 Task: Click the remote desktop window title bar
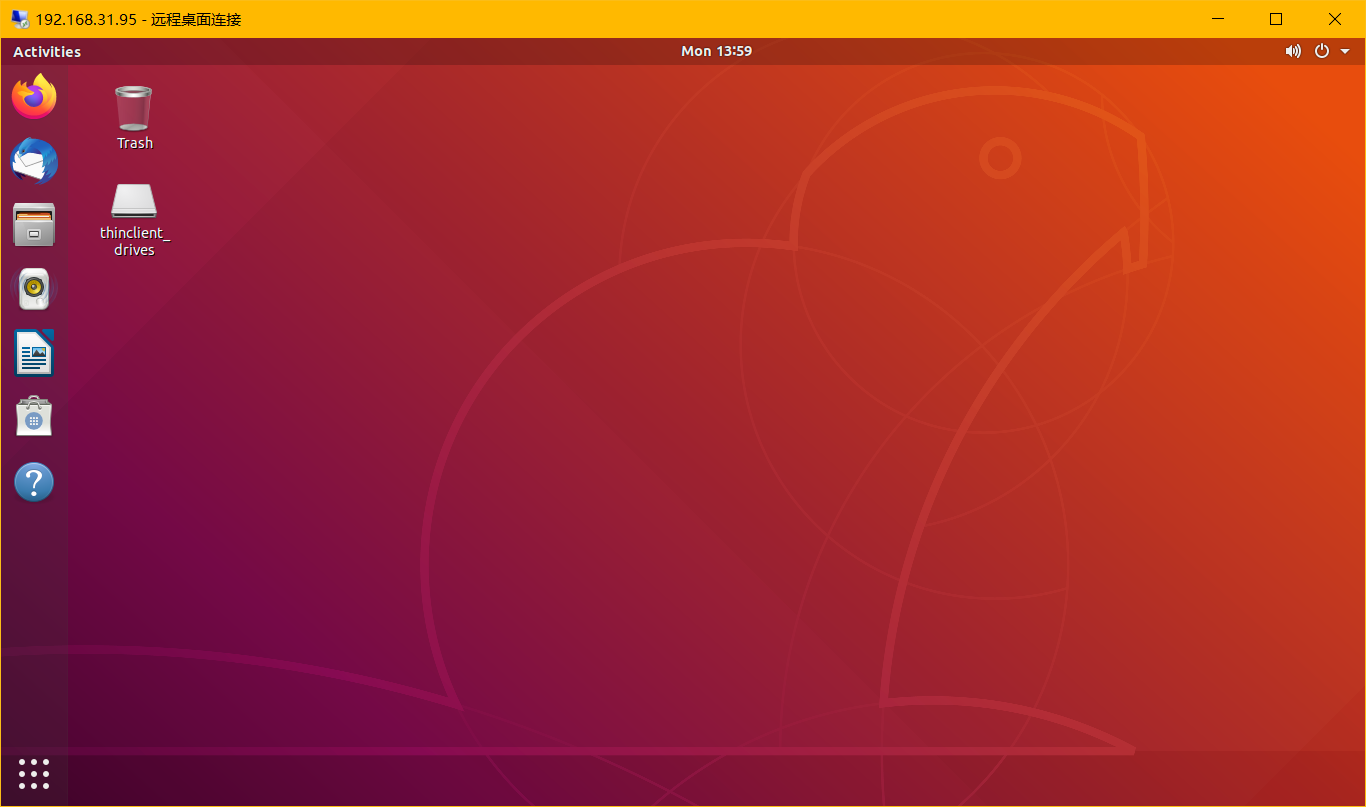point(600,19)
